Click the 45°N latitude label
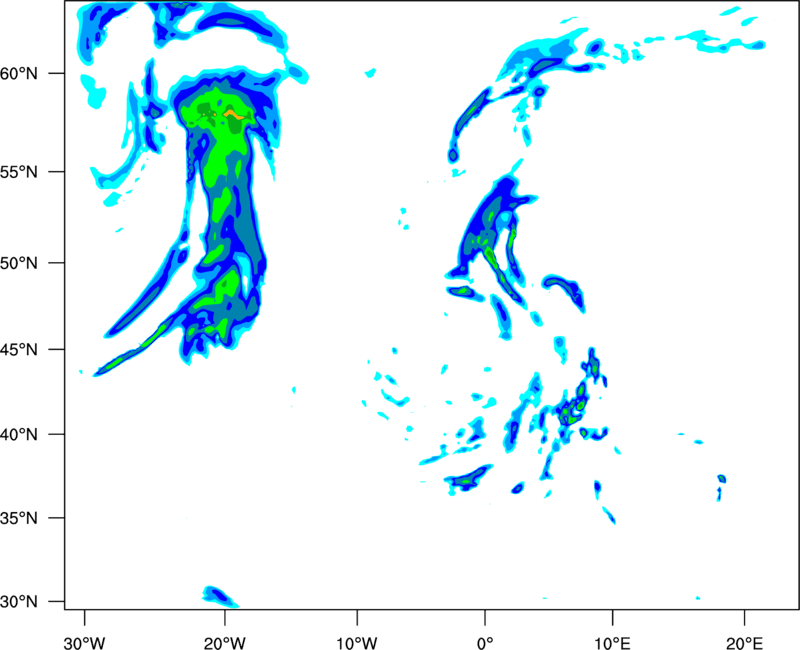 click(19, 350)
